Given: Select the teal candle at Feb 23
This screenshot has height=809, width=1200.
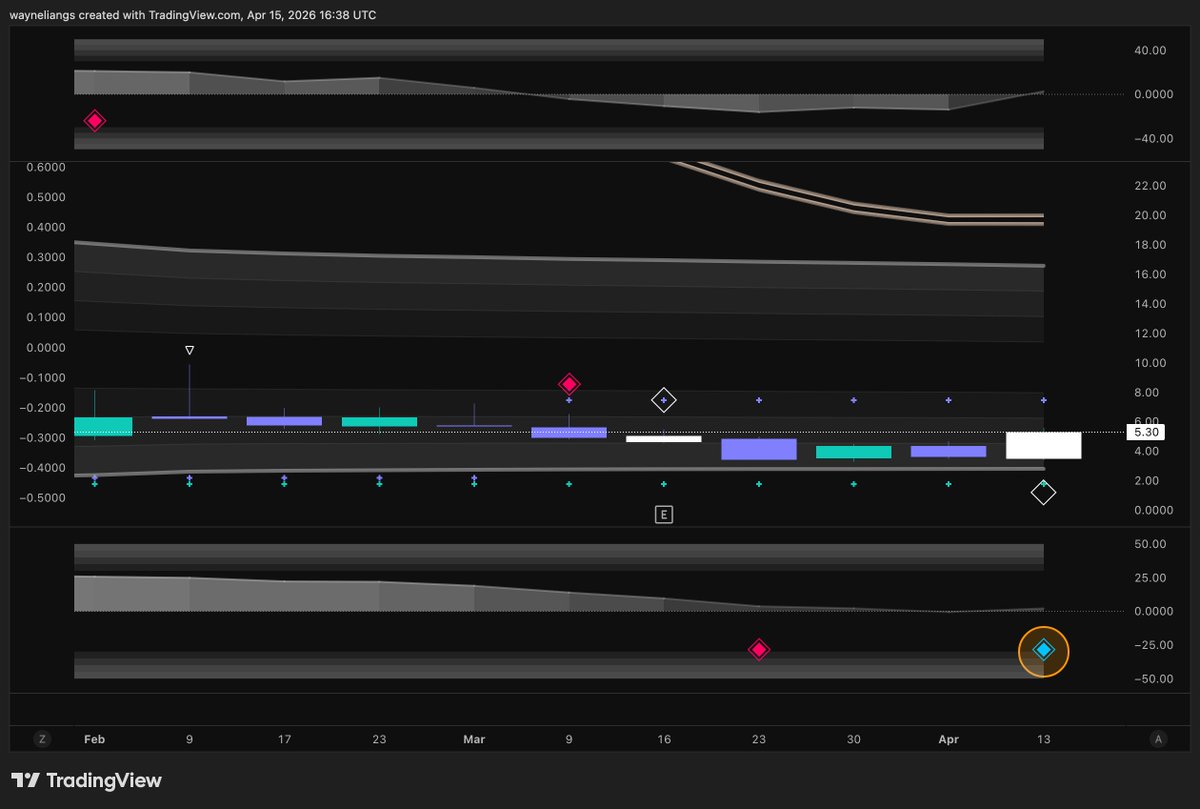Looking at the screenshot, I should click(x=379, y=422).
